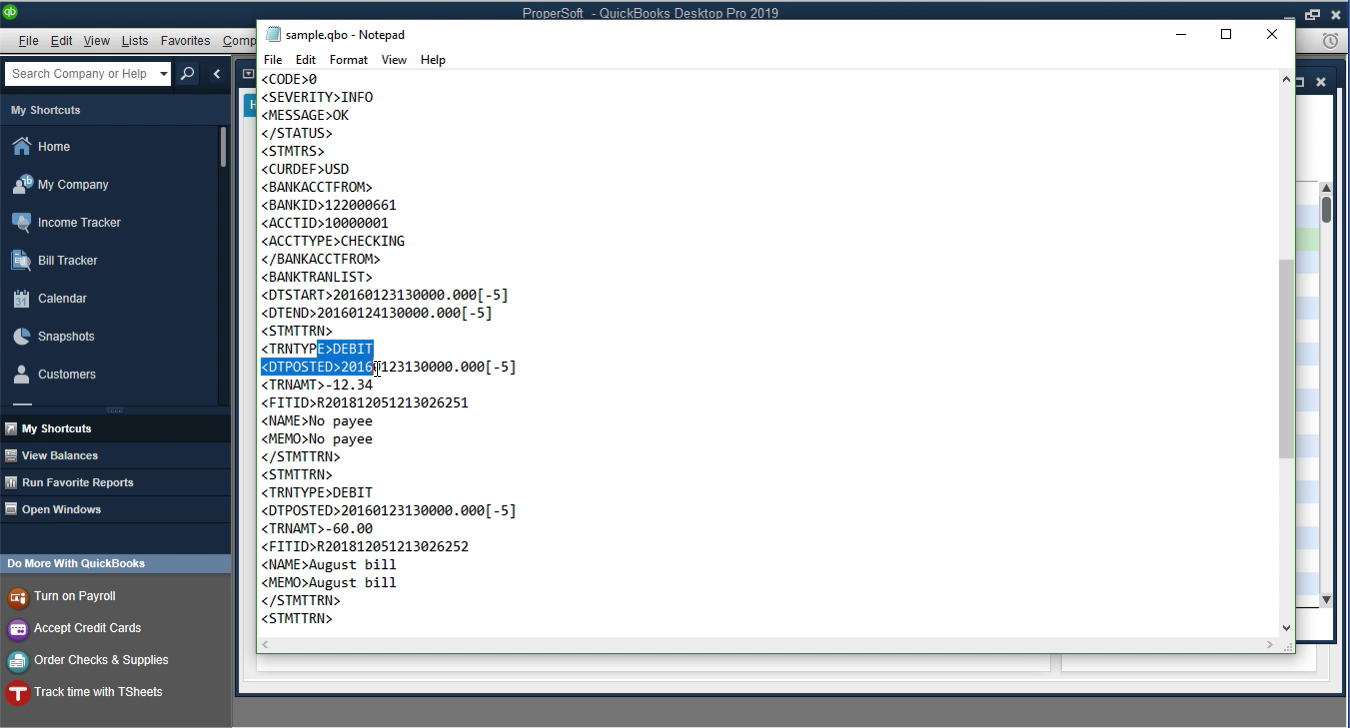Collapse the left icon bar arrow
Viewport: 1350px width, 728px height.
[x=217, y=74]
